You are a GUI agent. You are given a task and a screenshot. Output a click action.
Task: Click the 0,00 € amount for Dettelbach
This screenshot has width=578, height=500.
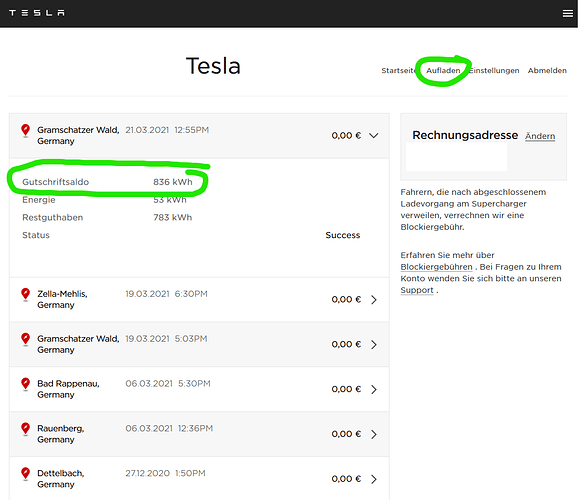pyautogui.click(x=346, y=479)
